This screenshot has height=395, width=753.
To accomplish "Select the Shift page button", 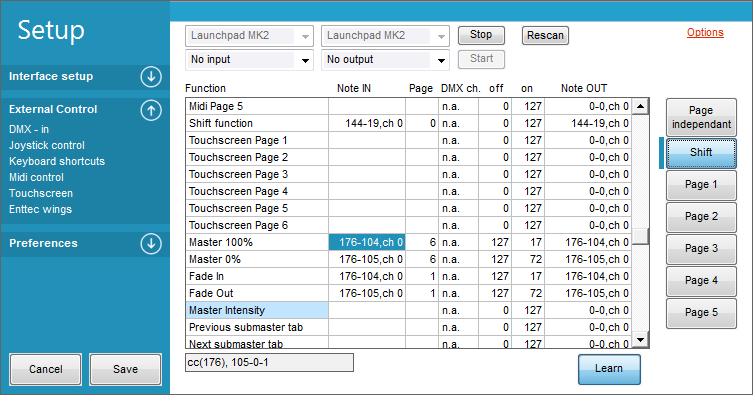I will coord(701,153).
